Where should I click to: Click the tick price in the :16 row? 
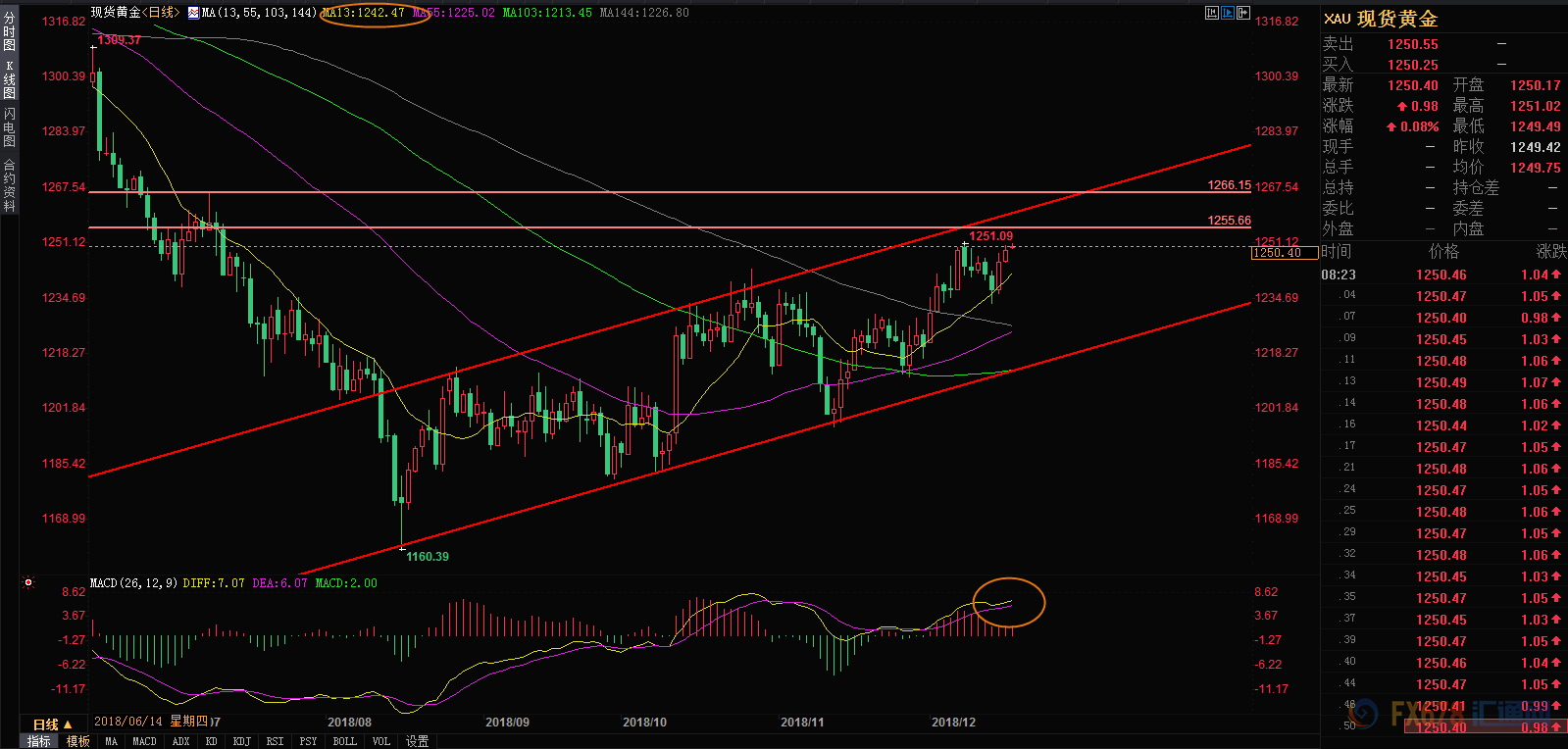click(x=1442, y=425)
